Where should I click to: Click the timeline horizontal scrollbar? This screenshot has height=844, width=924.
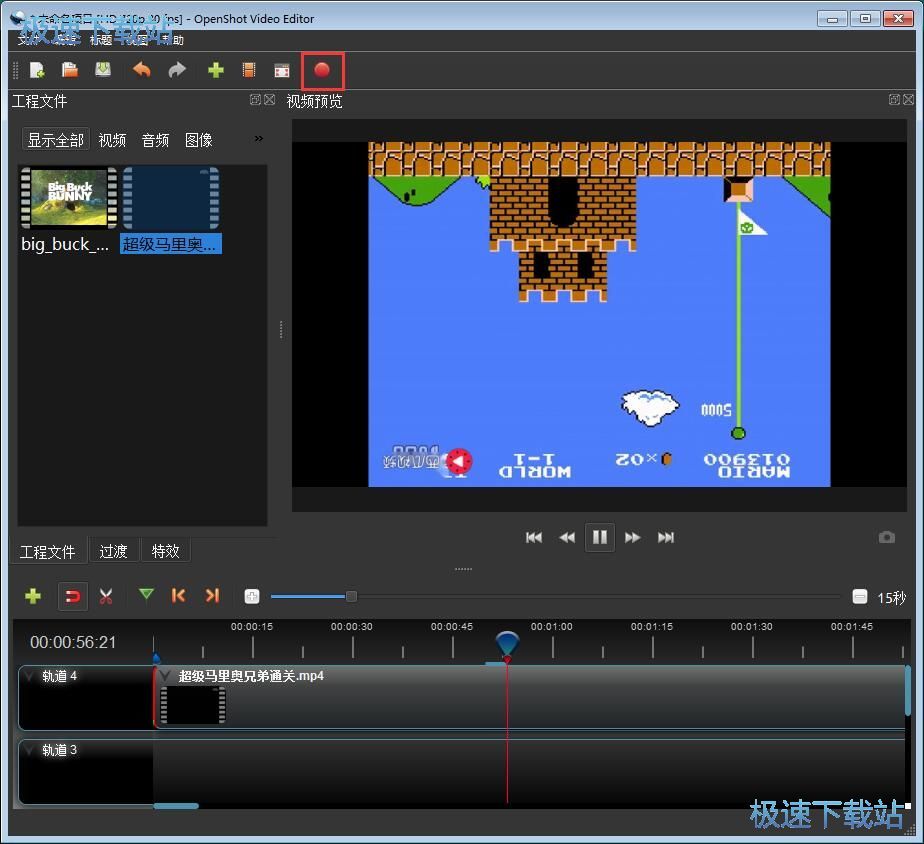(176, 806)
